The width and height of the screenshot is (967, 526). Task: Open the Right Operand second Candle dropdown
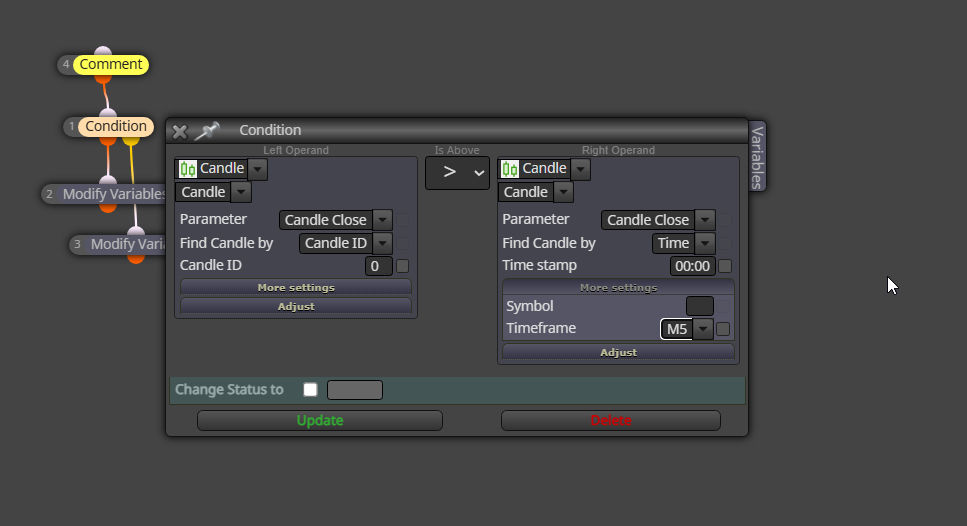coord(563,192)
